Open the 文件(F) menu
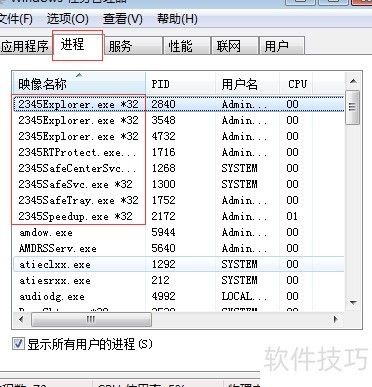The width and height of the screenshot is (372, 387). click(16, 19)
